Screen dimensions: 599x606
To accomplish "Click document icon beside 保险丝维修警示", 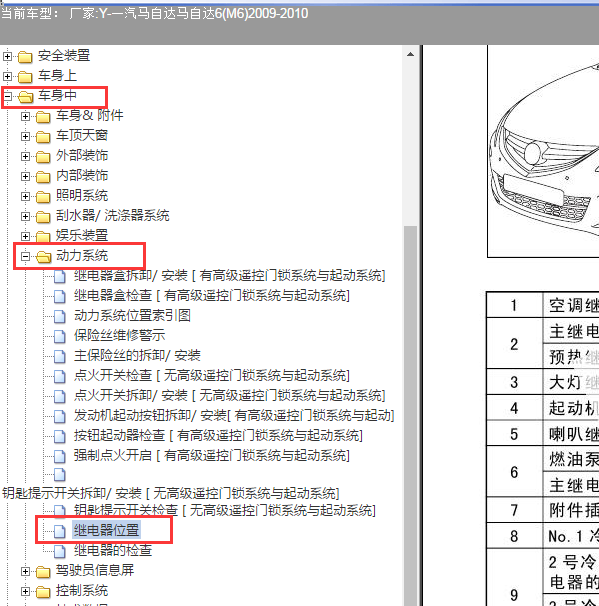I will pyautogui.click(x=60, y=336).
